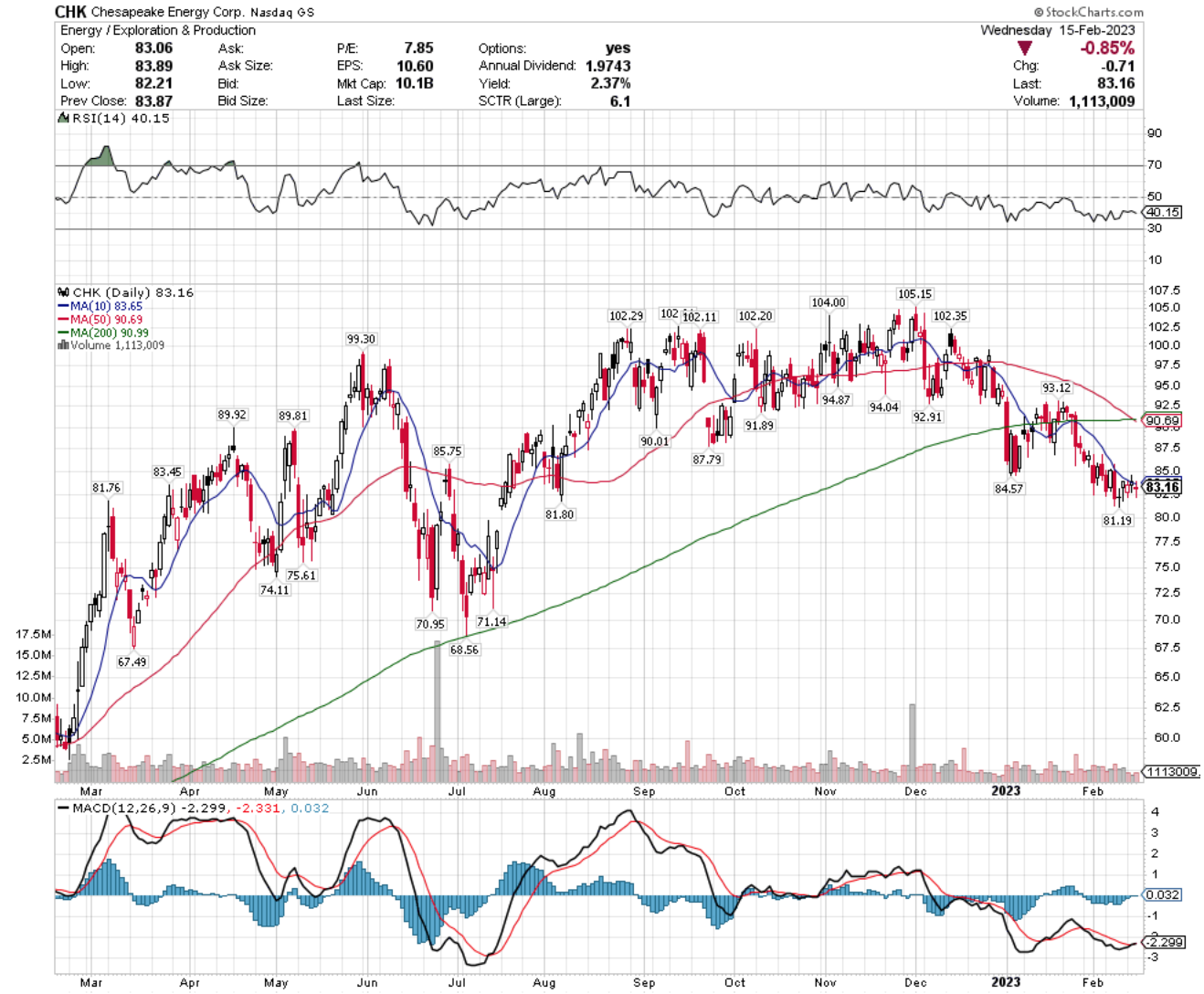Click the red down-triangle change indicator

pos(1024,48)
